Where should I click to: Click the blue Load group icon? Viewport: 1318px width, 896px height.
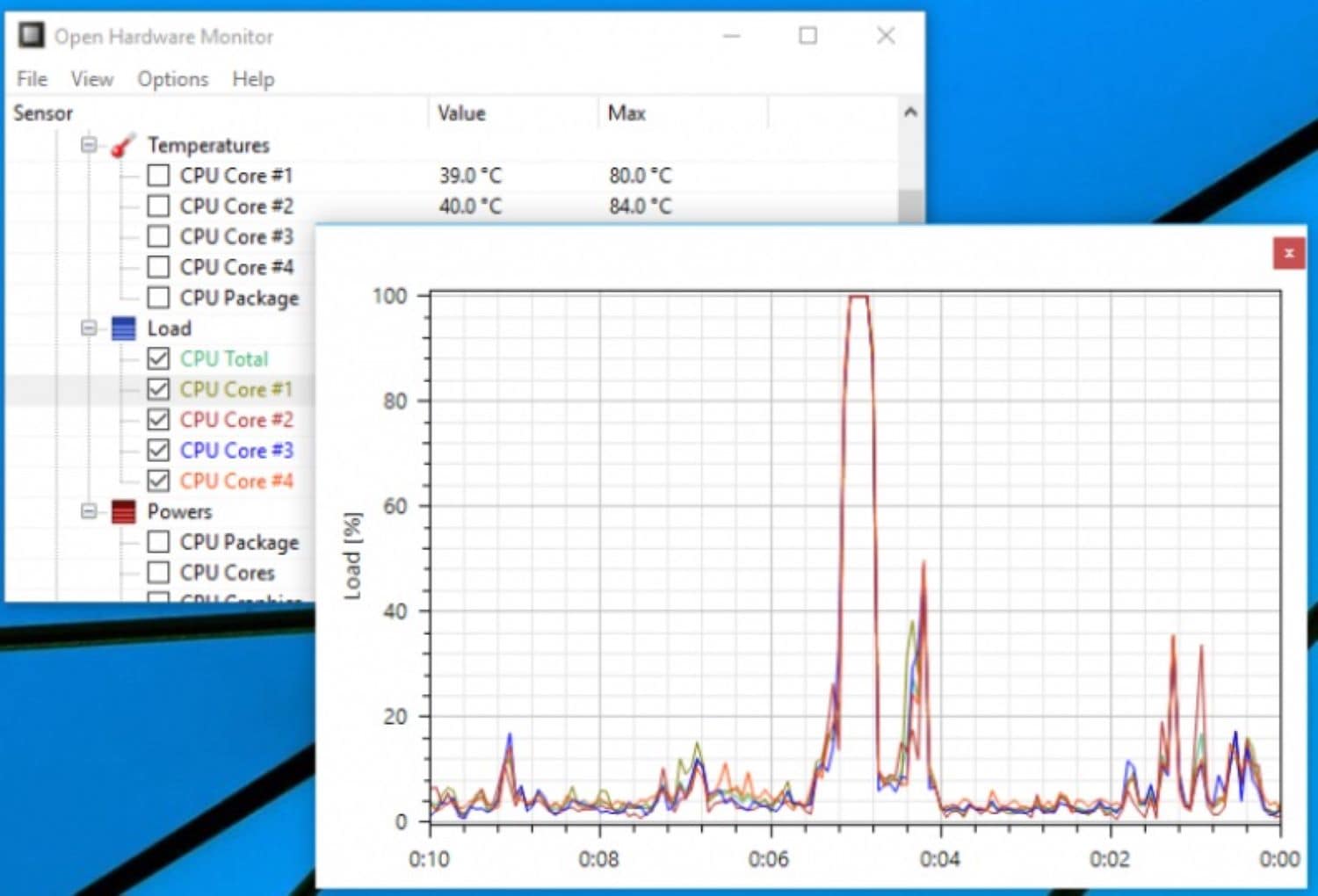click(124, 329)
